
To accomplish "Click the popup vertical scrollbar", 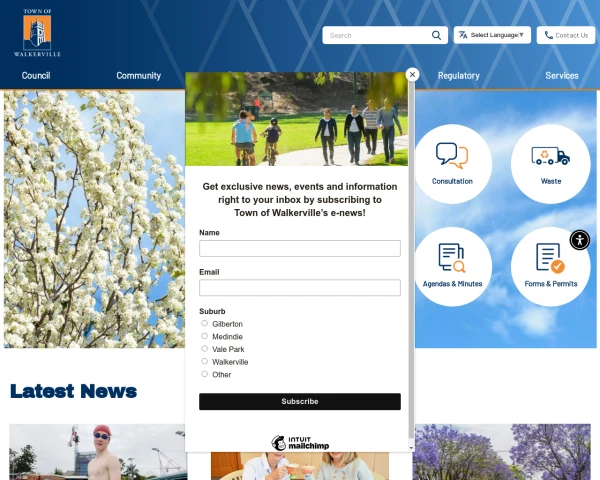I will 411,260.
